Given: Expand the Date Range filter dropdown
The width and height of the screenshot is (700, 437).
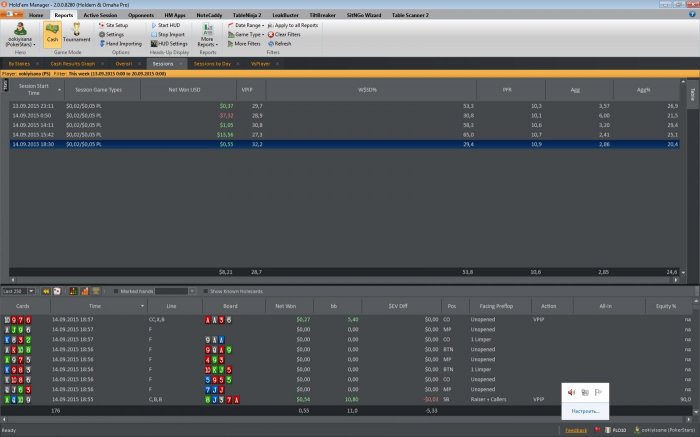Looking at the screenshot, I should [246, 25].
